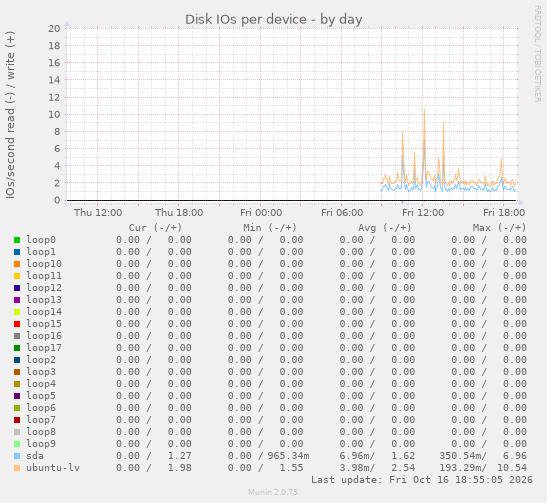Viewport: 547px width, 503px height.
Task: Click the loop8 legend label
Action: pyautogui.click(x=41, y=432)
